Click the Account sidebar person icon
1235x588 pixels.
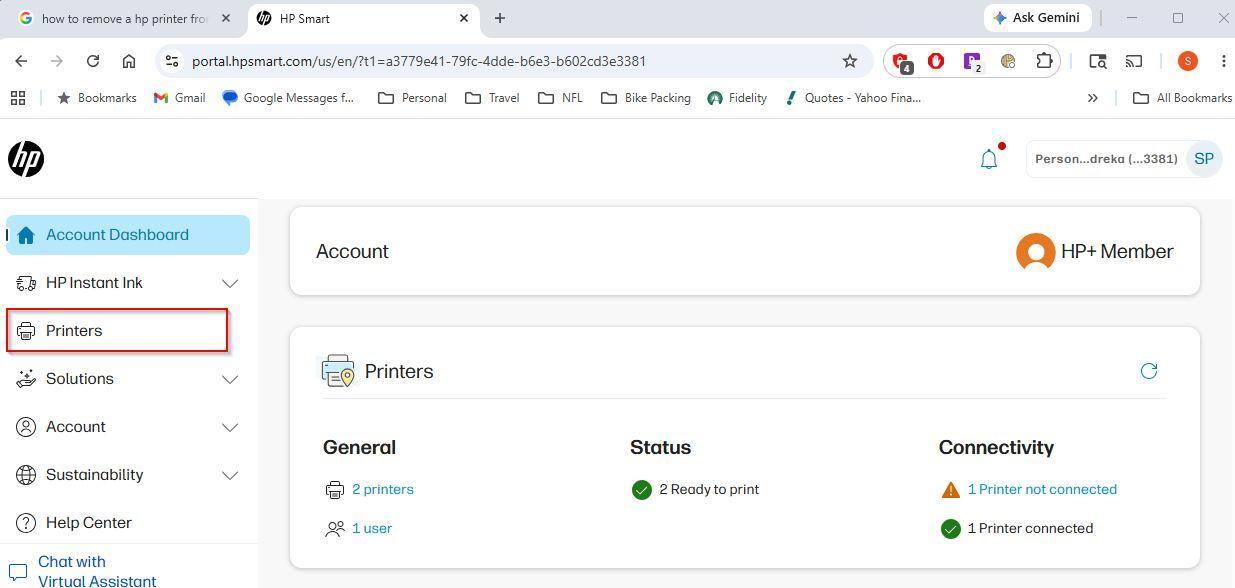pyautogui.click(x=26, y=427)
